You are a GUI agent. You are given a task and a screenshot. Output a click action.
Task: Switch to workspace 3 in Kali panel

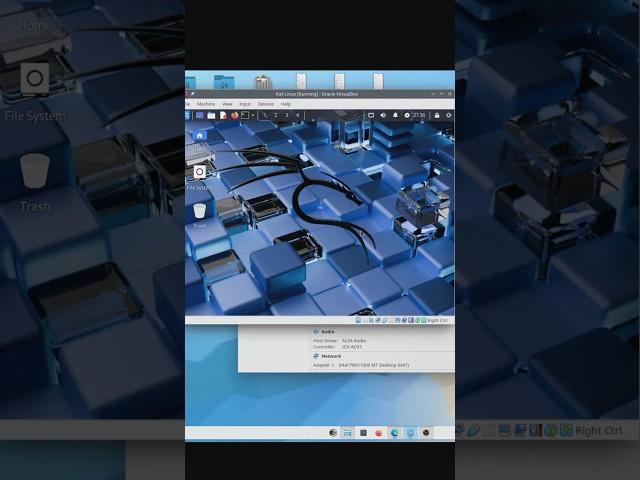(x=287, y=116)
